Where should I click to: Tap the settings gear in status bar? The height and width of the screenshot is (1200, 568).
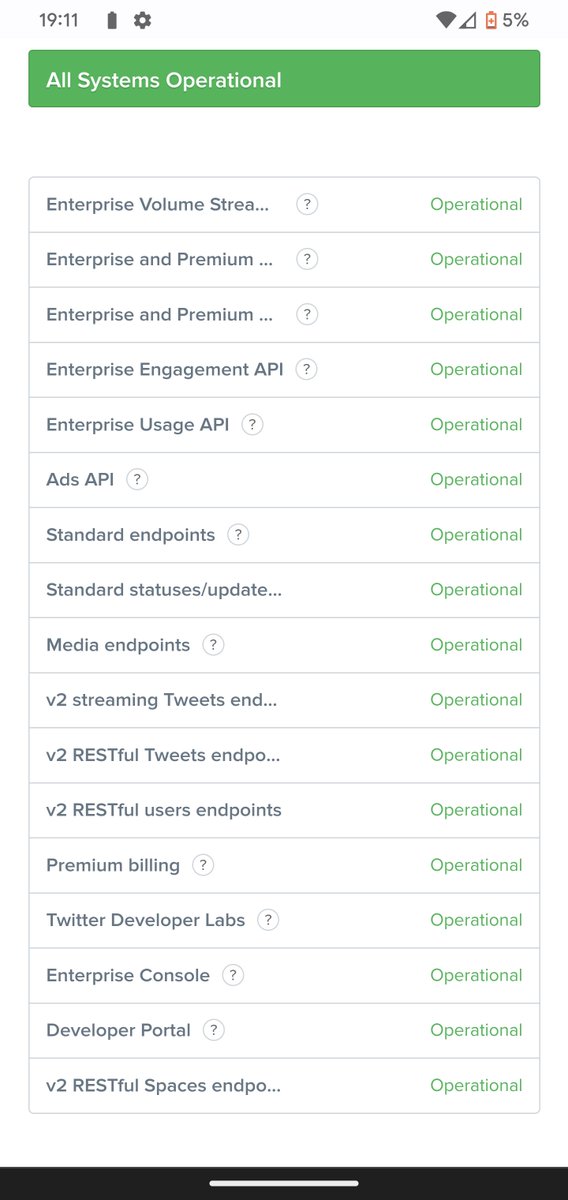(143, 20)
